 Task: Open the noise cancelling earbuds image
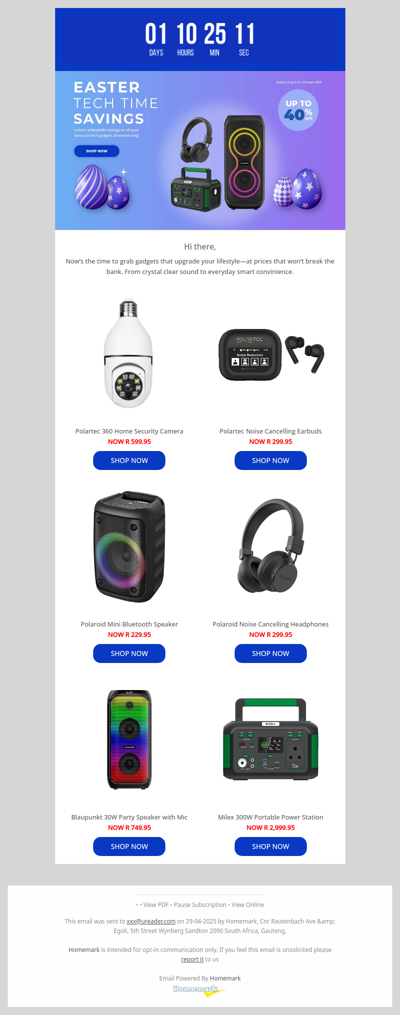tap(271, 355)
